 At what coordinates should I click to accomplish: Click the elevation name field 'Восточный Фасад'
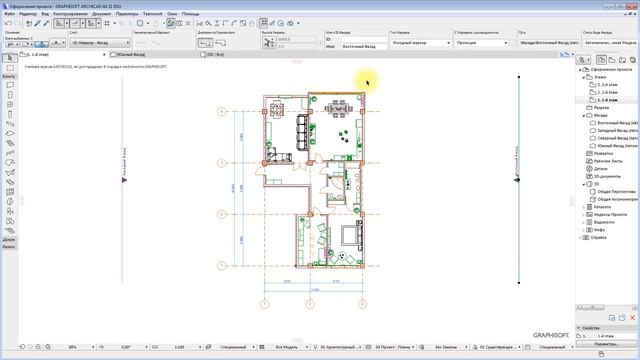pyautogui.click(x=364, y=47)
